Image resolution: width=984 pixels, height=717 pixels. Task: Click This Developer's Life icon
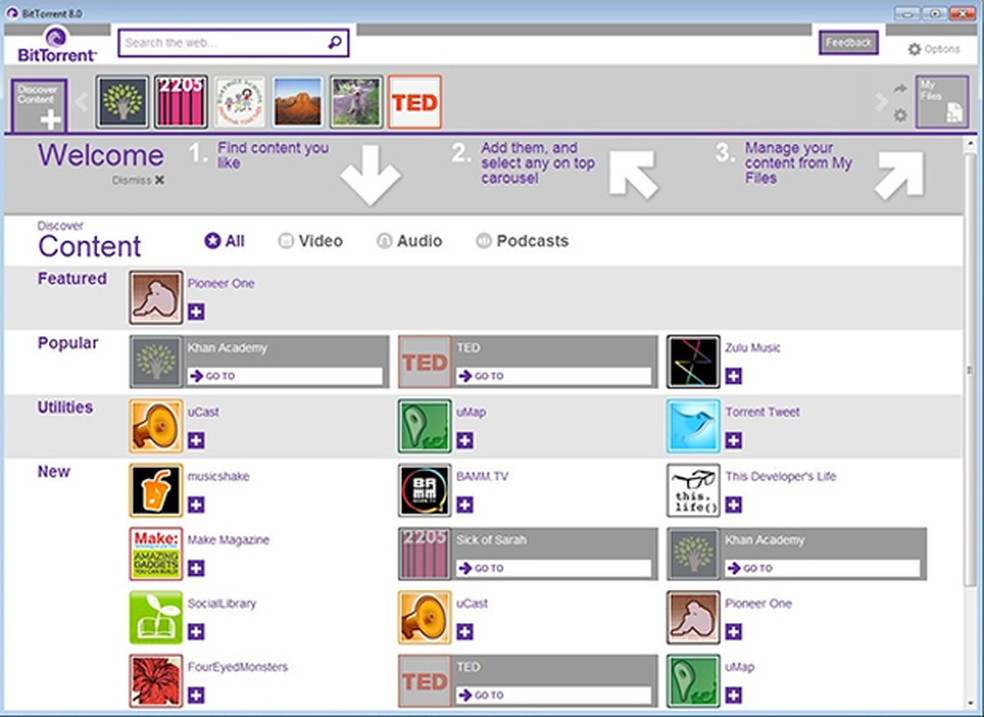(x=693, y=491)
